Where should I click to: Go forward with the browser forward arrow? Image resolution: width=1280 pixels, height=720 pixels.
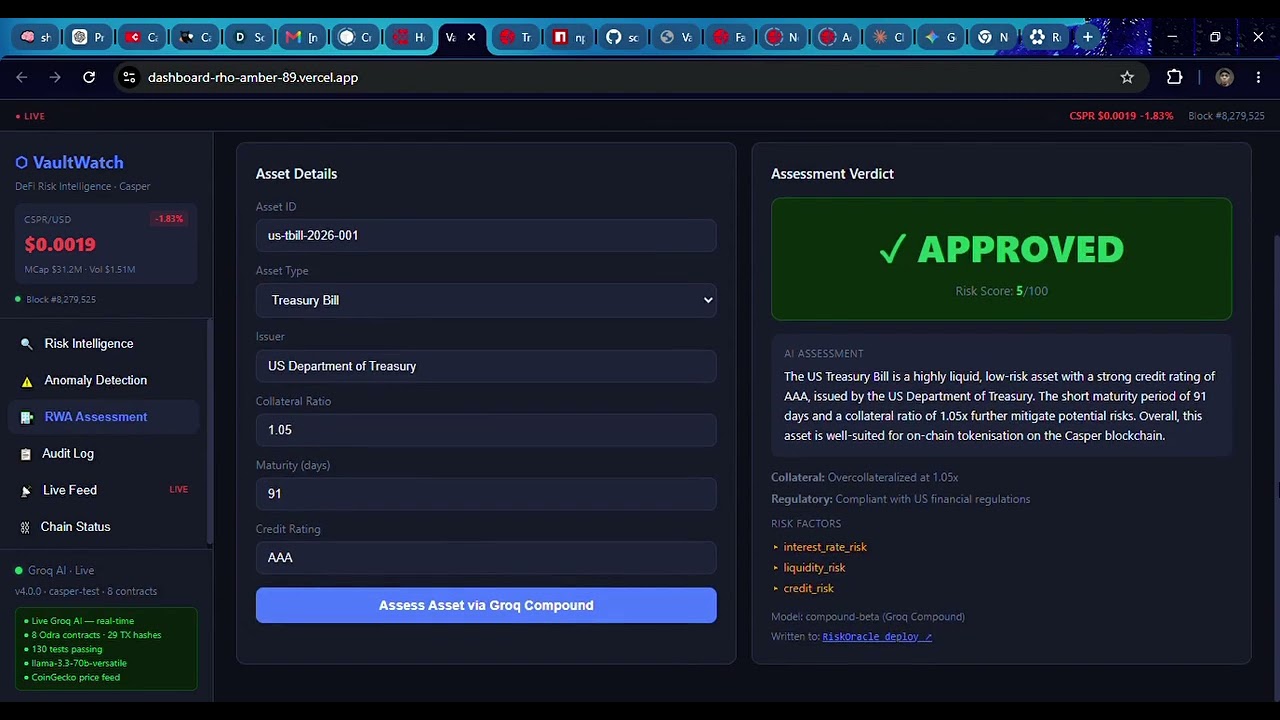[55, 77]
